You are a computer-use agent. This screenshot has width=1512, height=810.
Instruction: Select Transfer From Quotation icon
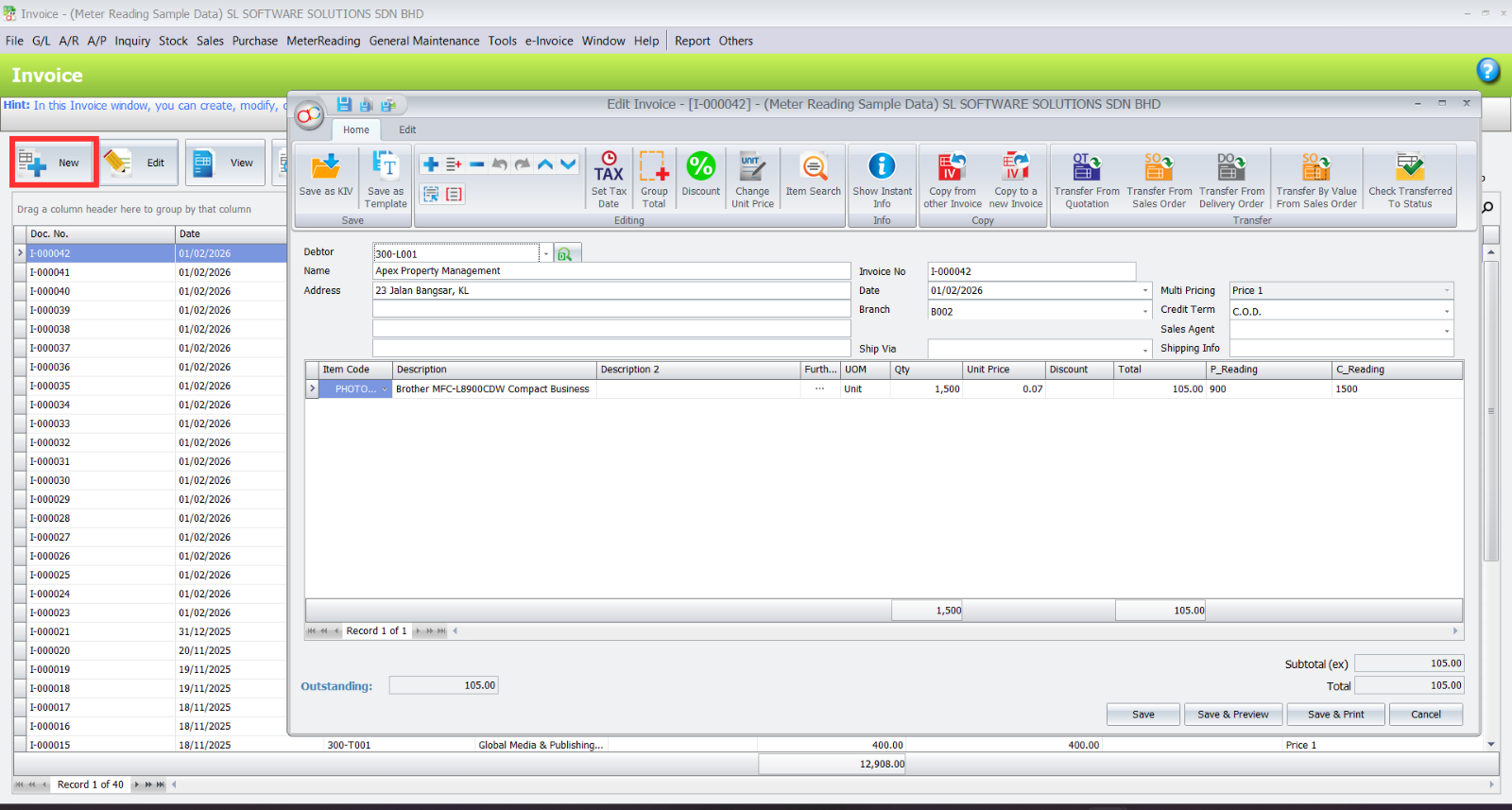(x=1087, y=168)
